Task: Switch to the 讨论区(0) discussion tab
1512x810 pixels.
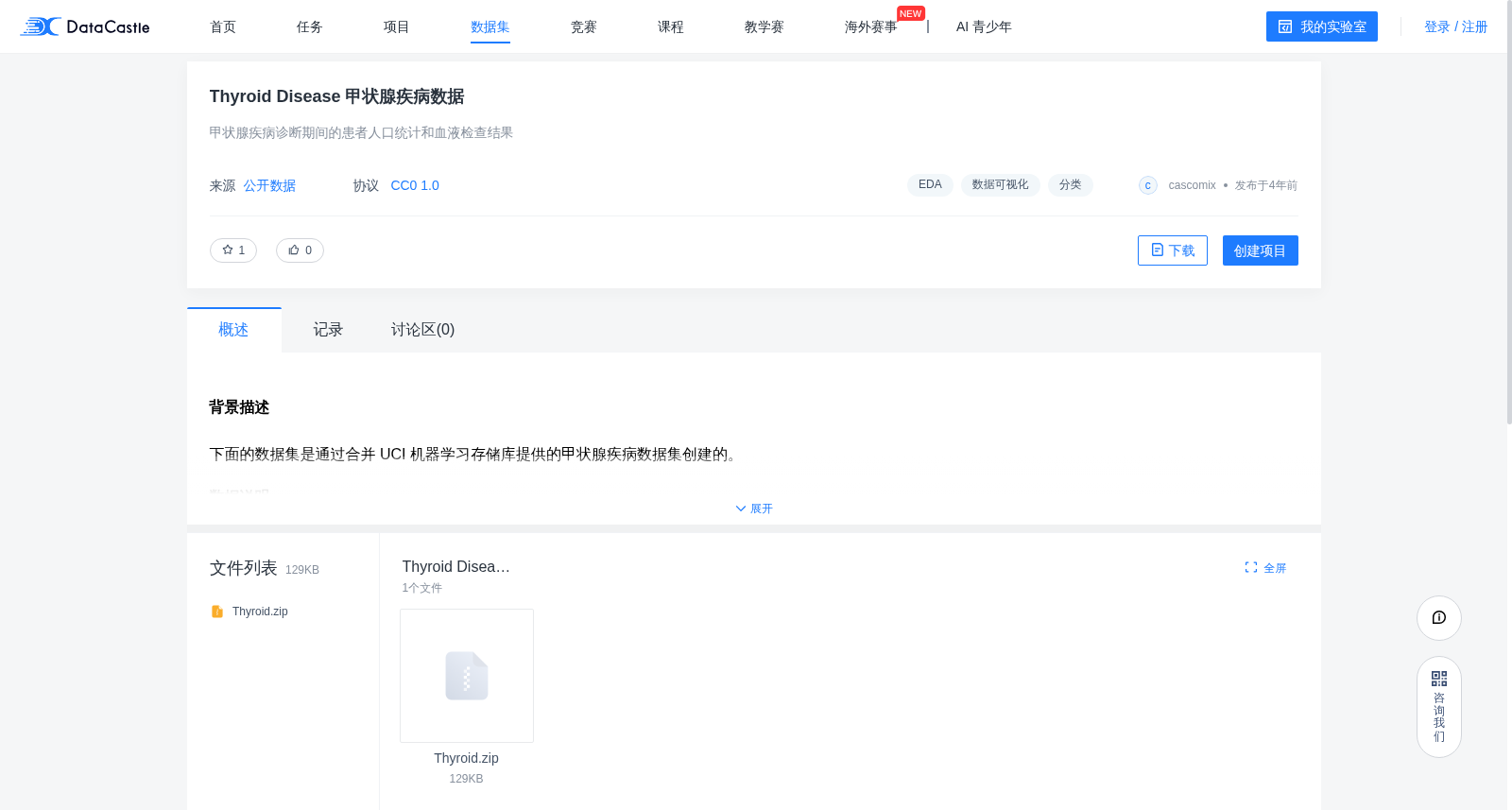Action: [422, 330]
